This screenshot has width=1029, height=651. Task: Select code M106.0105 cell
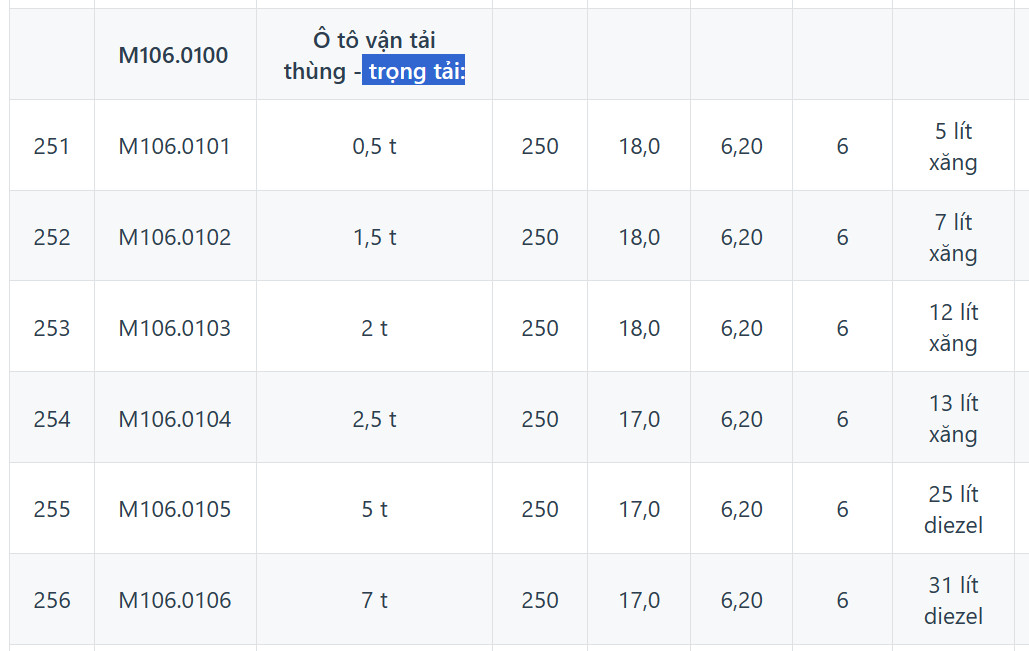click(x=175, y=509)
